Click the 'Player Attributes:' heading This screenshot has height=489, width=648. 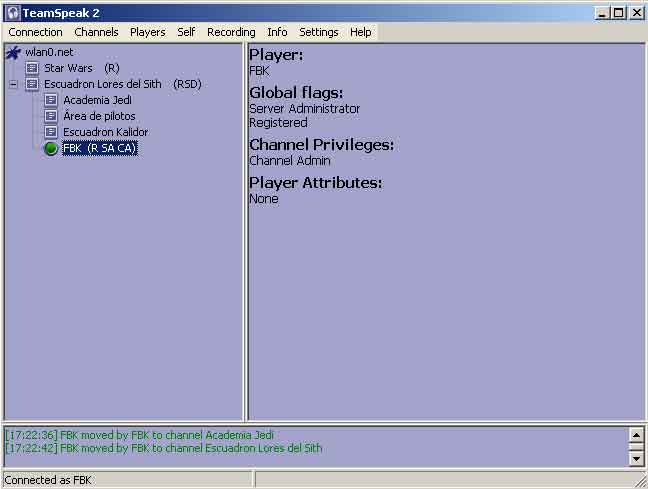click(316, 183)
